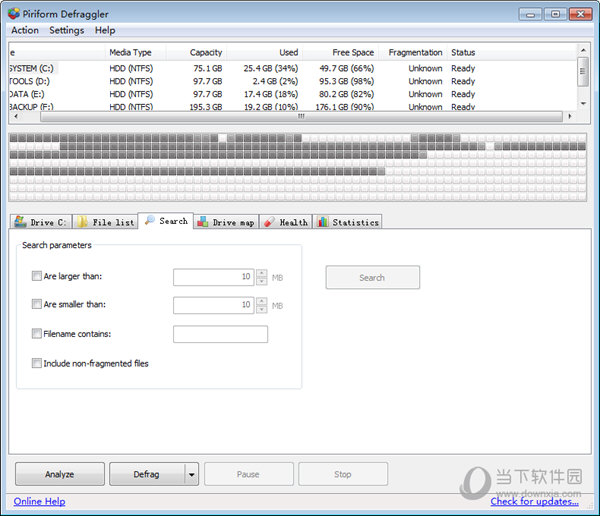The image size is (600, 516).
Task: Close the Defraggler window
Action: point(580,14)
